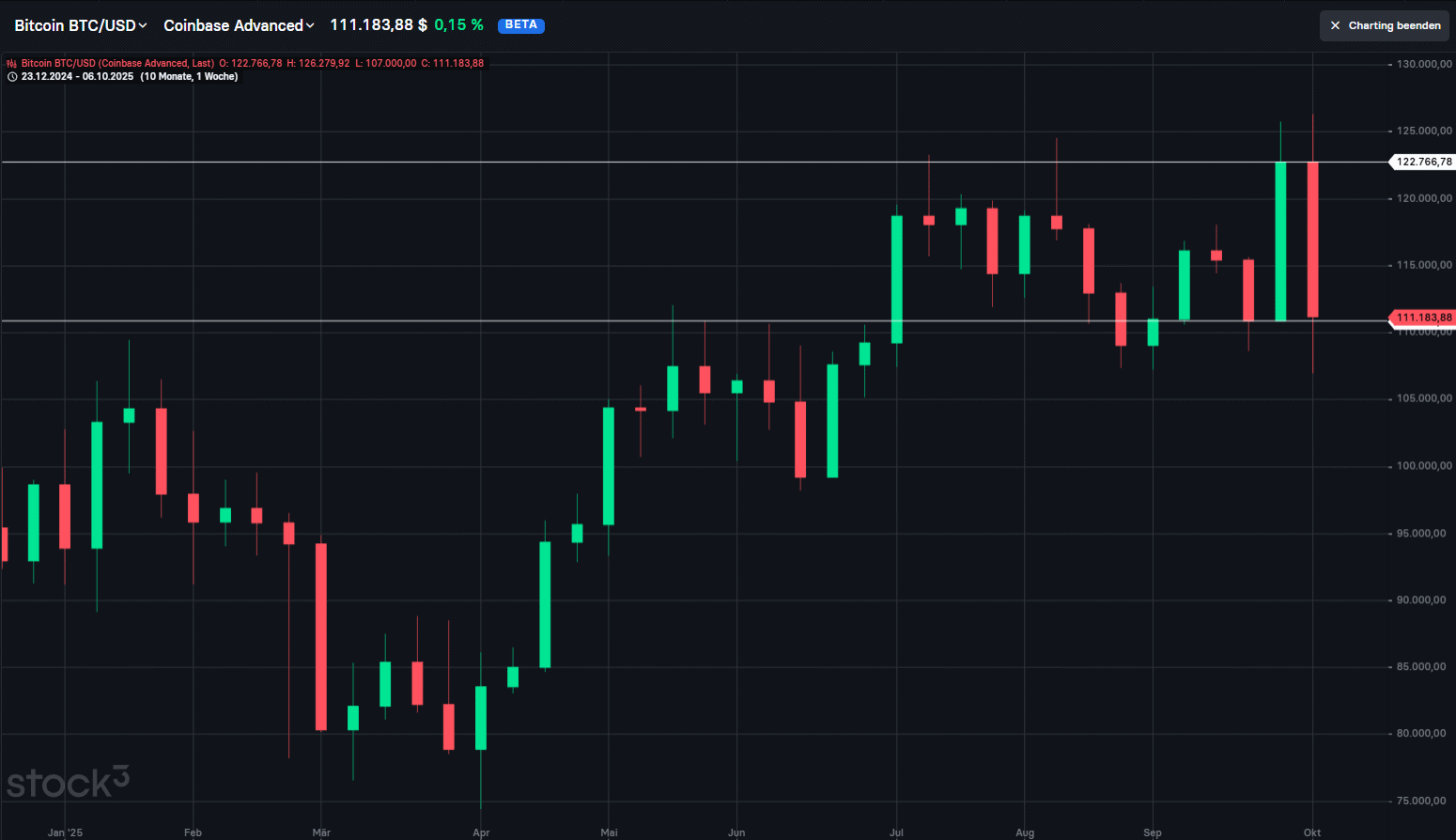The height and width of the screenshot is (840, 1456).
Task: Open the Bitcoin BTC/USD symbol dropdown
Action: point(75,25)
